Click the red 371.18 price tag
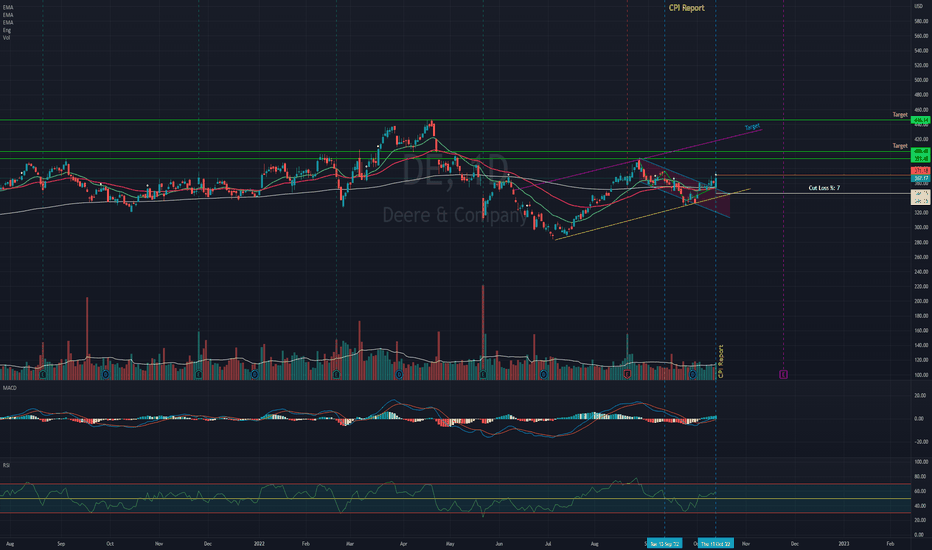932x550 pixels. coord(921,171)
